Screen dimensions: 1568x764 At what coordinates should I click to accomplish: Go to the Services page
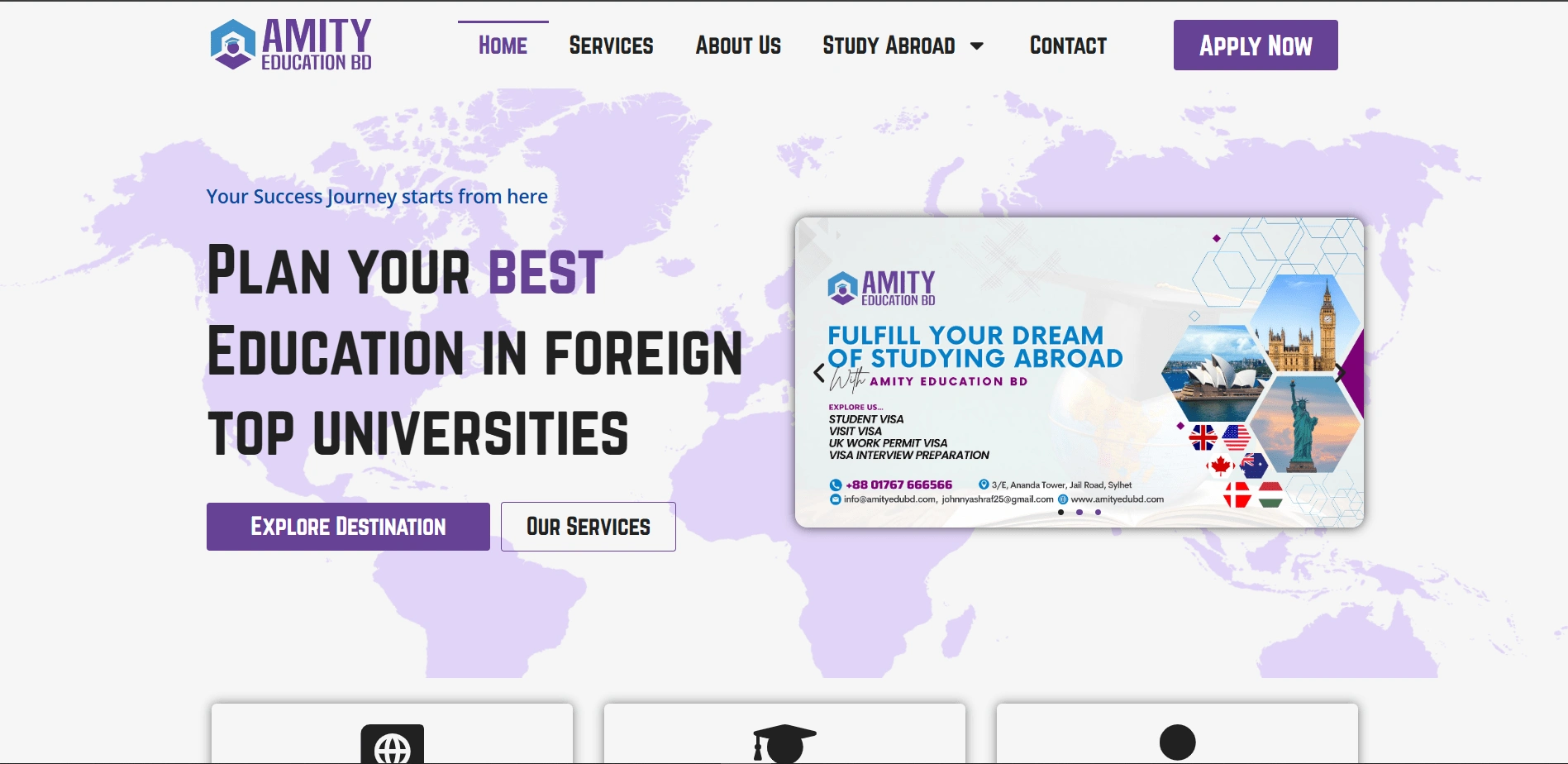coord(611,45)
